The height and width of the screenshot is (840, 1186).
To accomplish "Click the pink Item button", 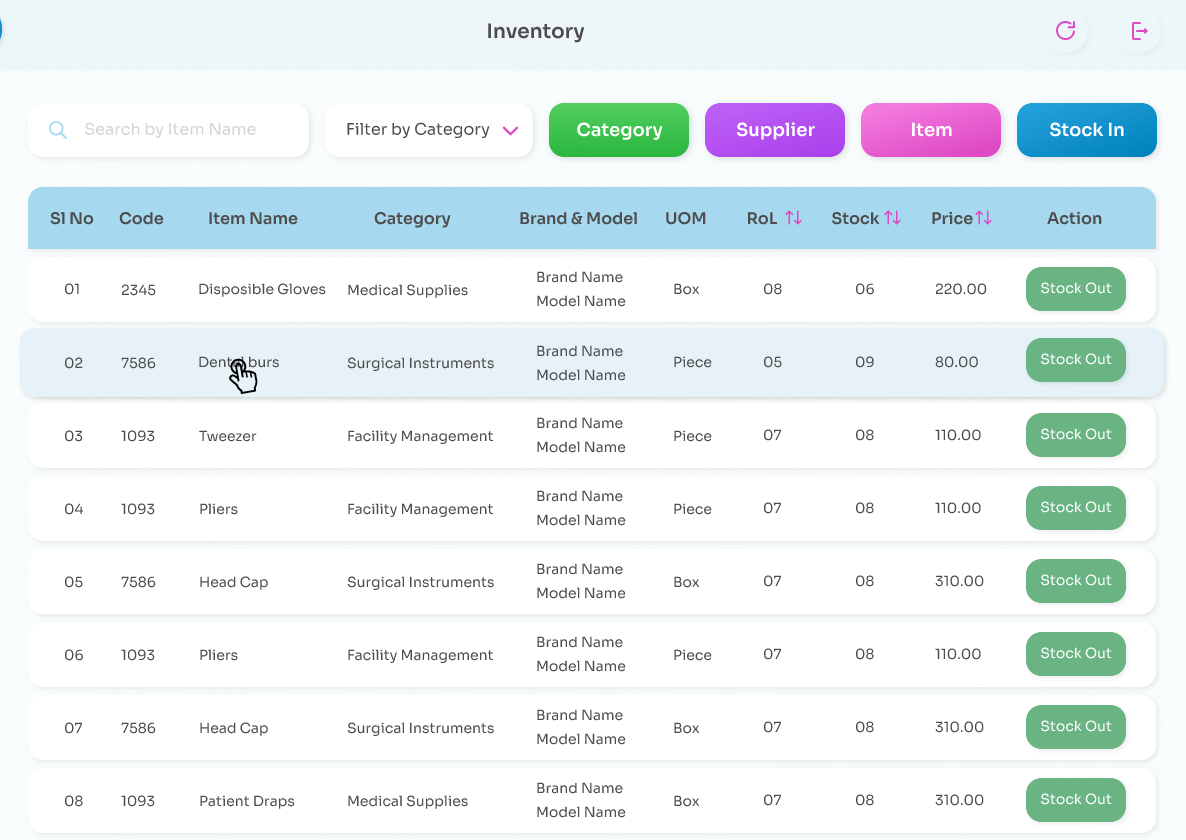I will point(930,129).
